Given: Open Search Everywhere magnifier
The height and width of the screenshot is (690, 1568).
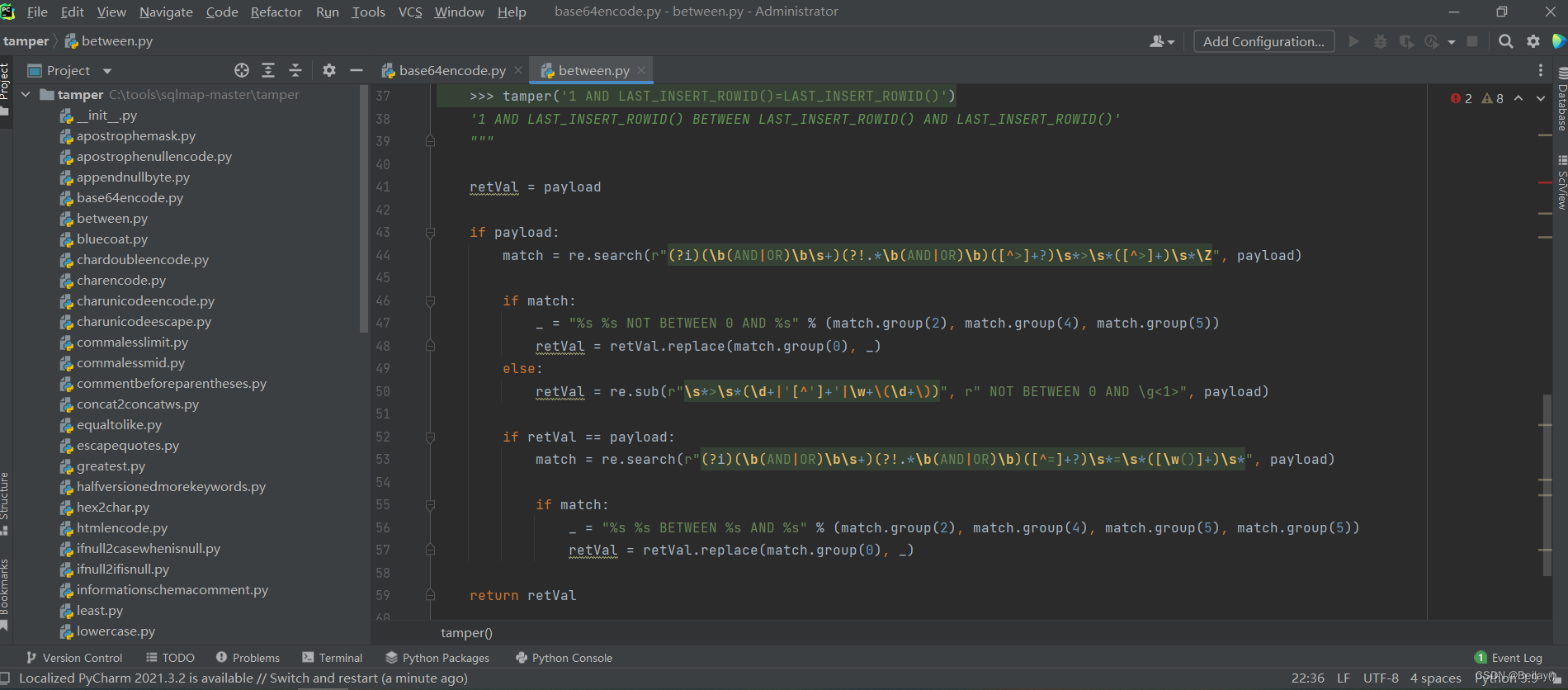Looking at the screenshot, I should [1506, 41].
